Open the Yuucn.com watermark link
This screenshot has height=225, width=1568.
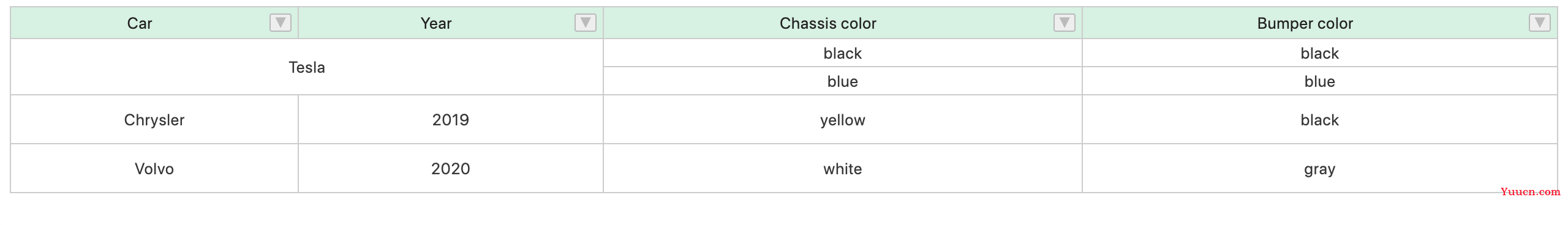click(x=1531, y=191)
